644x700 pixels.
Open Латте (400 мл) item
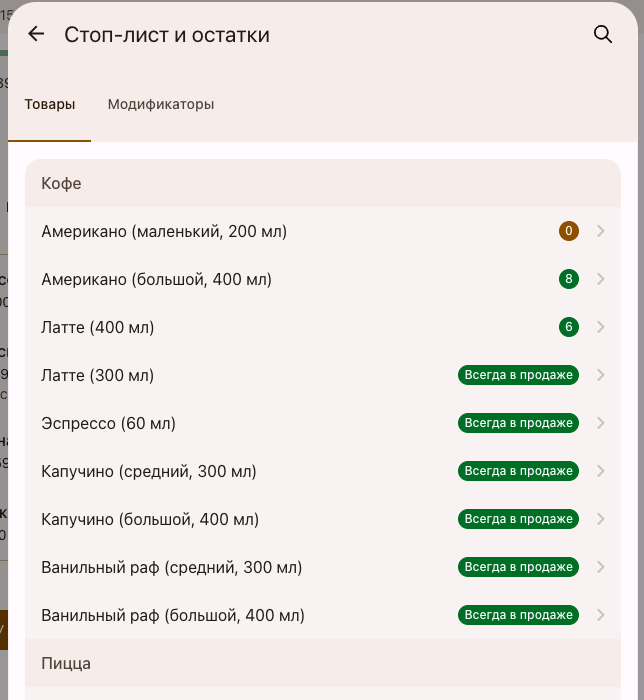point(323,327)
